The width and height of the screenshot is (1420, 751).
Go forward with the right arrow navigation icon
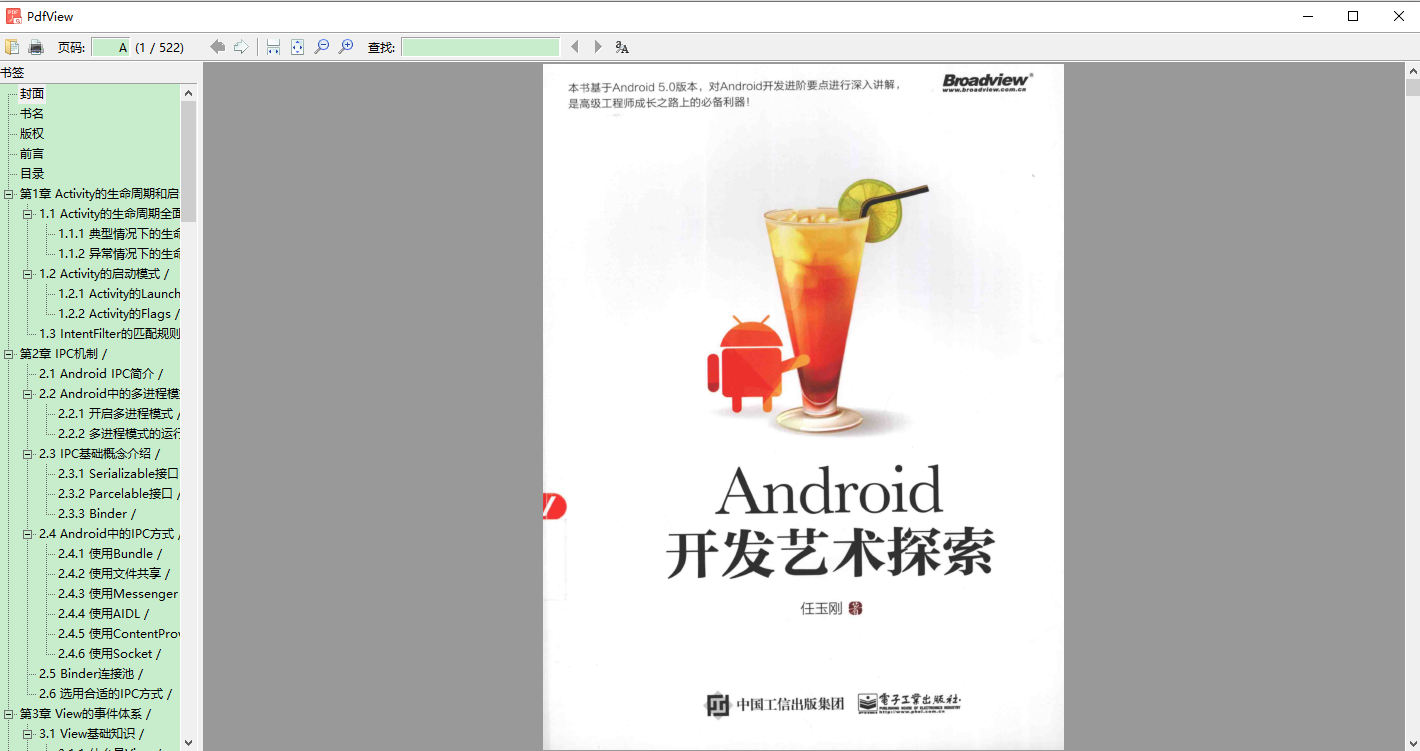point(241,47)
